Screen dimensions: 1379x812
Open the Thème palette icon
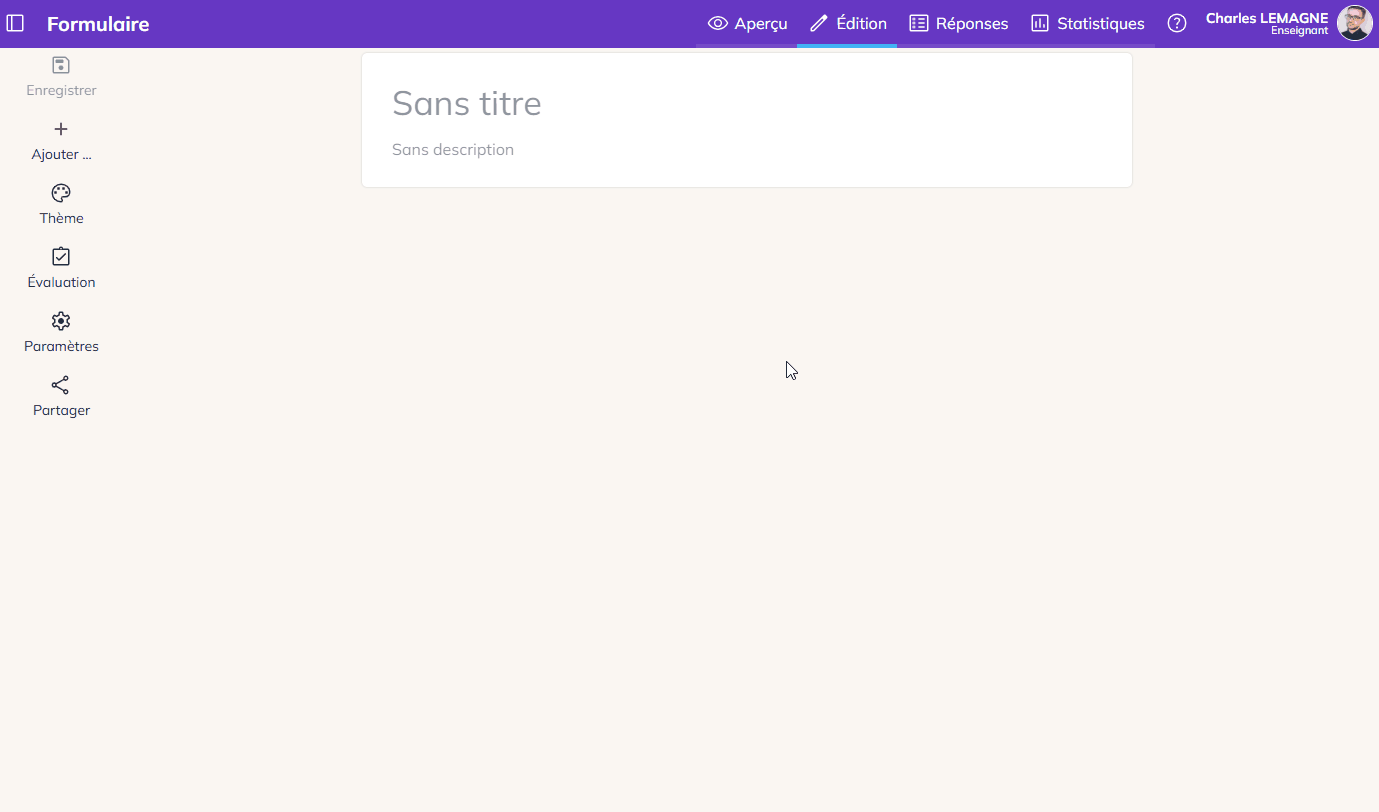coord(61,193)
